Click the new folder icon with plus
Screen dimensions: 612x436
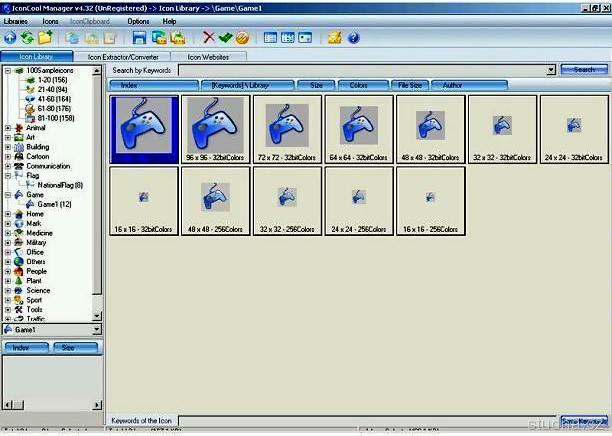tap(45, 38)
